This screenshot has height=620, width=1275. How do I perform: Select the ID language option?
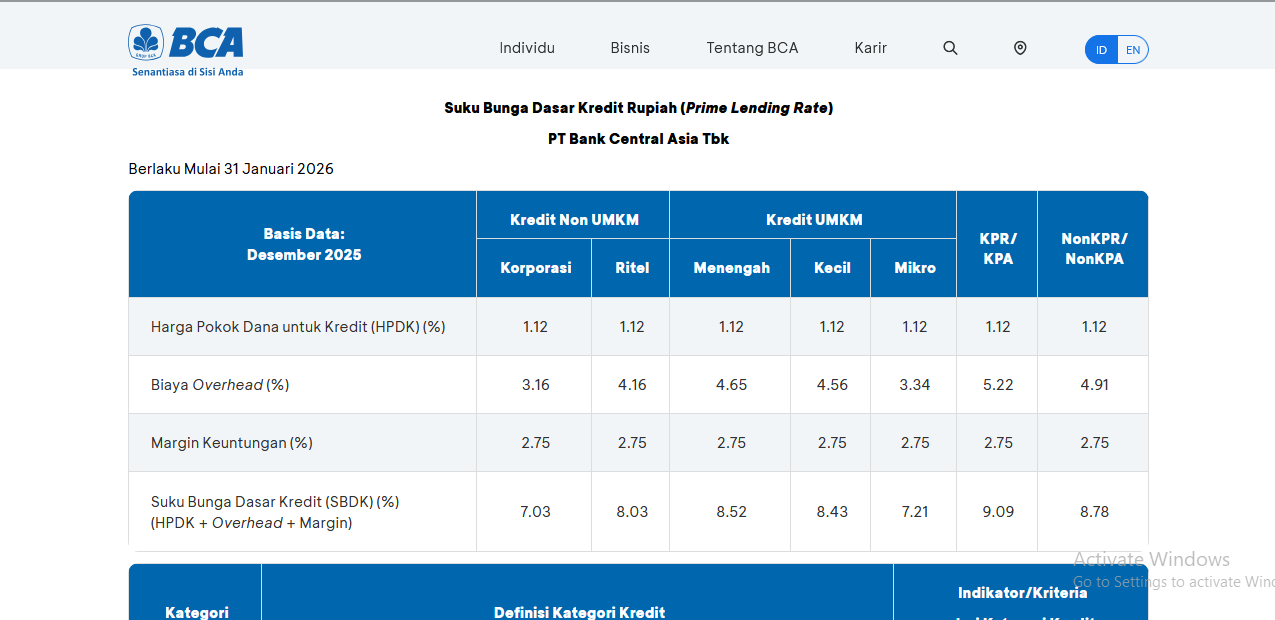[1101, 49]
